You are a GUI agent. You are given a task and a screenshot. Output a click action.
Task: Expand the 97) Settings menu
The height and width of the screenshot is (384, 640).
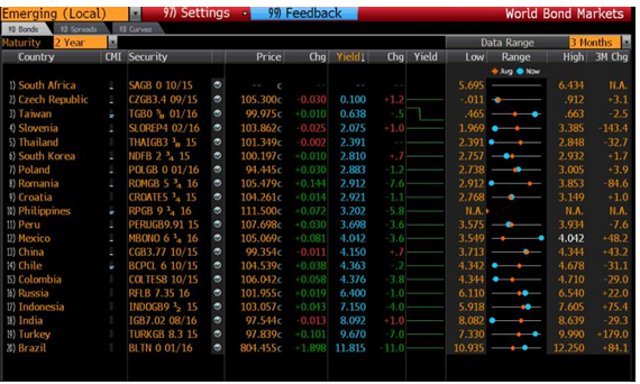[196, 13]
